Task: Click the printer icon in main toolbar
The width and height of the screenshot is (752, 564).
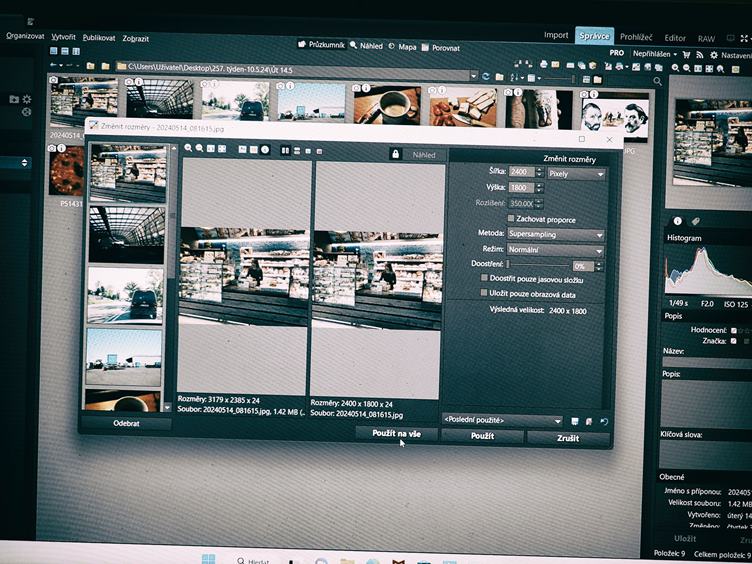Action: point(543,64)
